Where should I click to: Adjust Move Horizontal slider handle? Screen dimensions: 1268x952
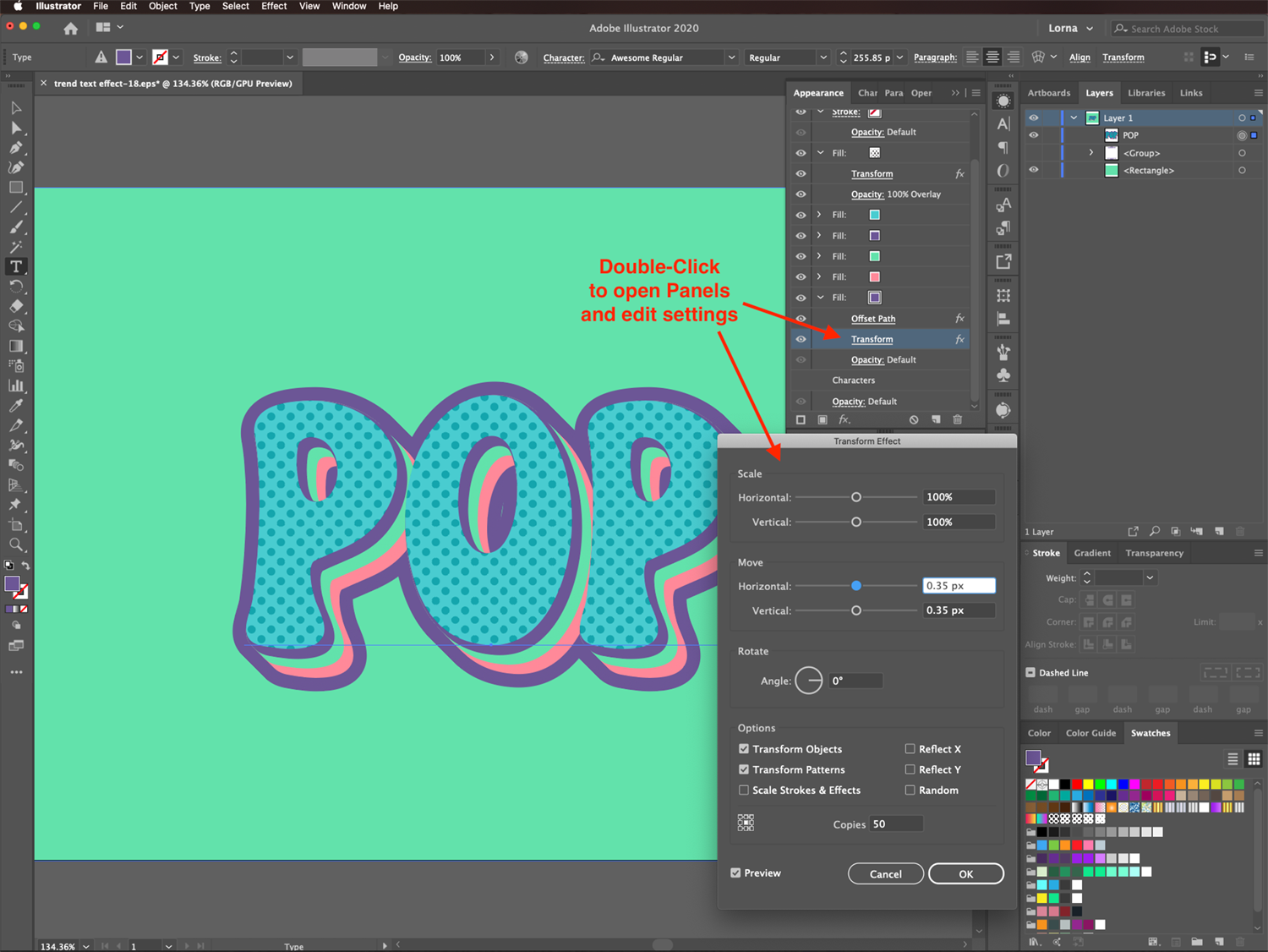pyautogui.click(x=856, y=585)
